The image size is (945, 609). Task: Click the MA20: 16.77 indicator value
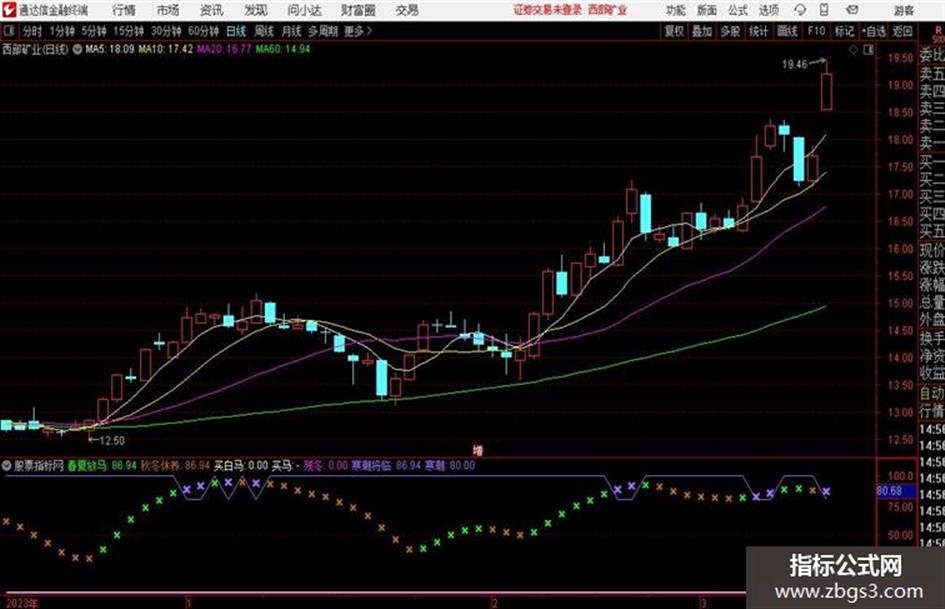[x=224, y=49]
